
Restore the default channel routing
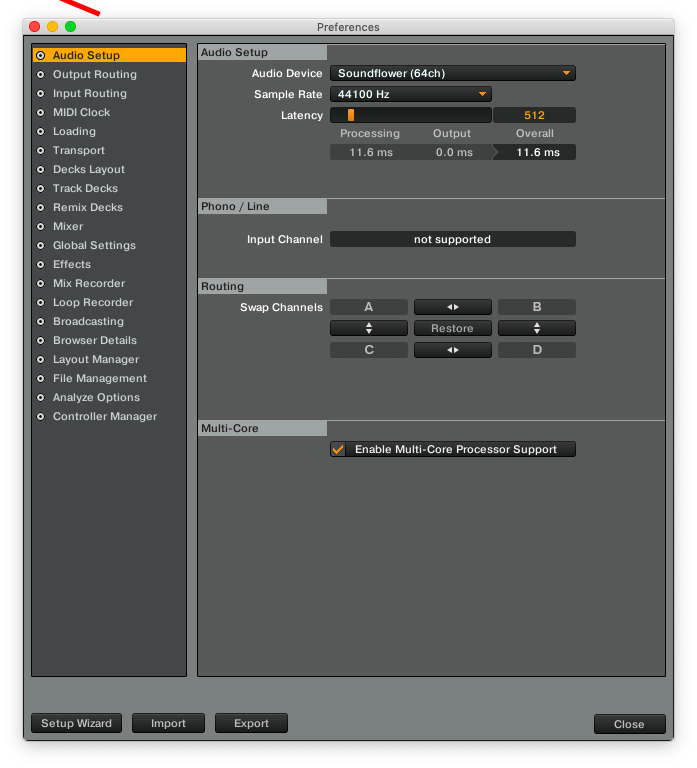pos(453,328)
